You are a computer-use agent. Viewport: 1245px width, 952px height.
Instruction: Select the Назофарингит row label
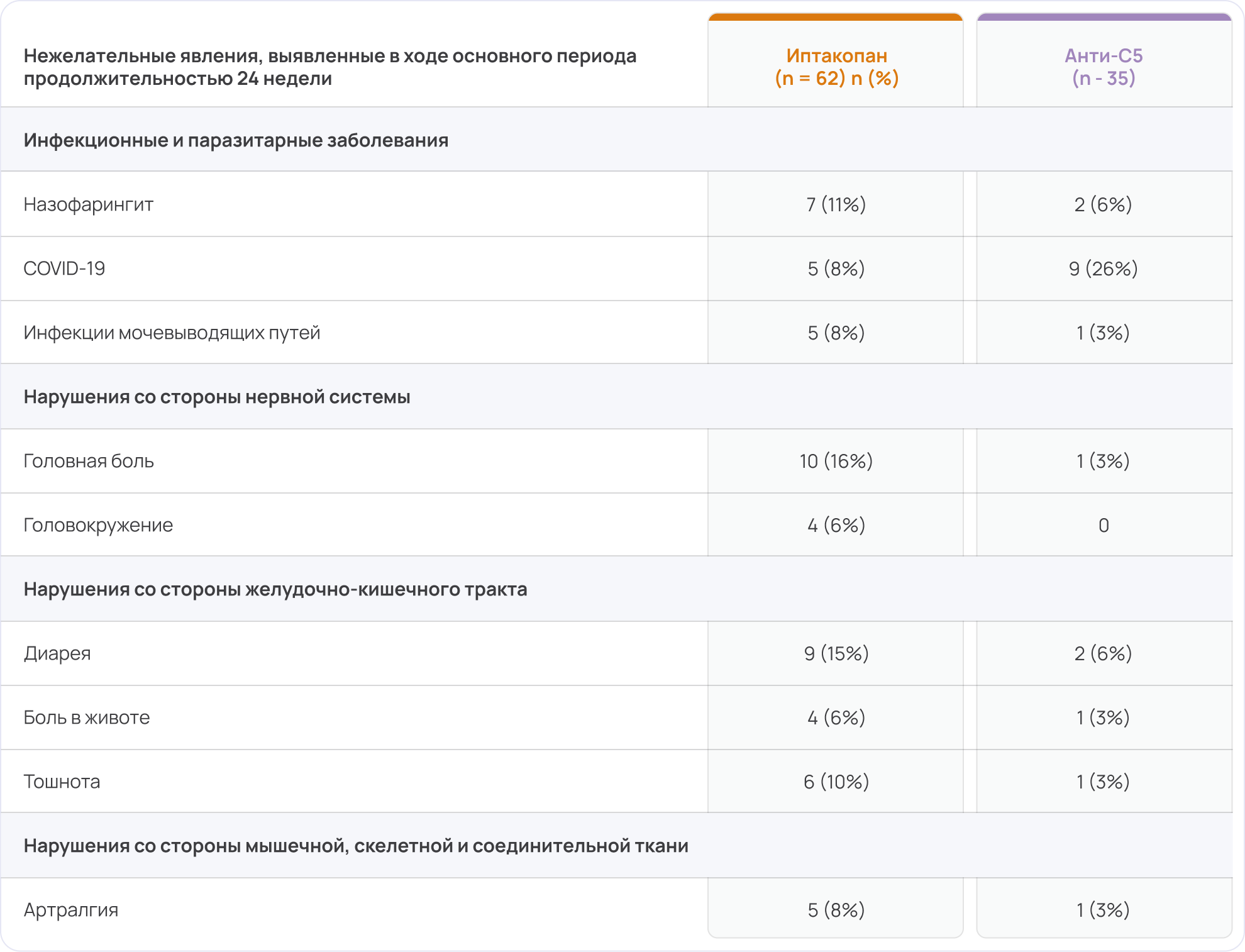click(89, 204)
